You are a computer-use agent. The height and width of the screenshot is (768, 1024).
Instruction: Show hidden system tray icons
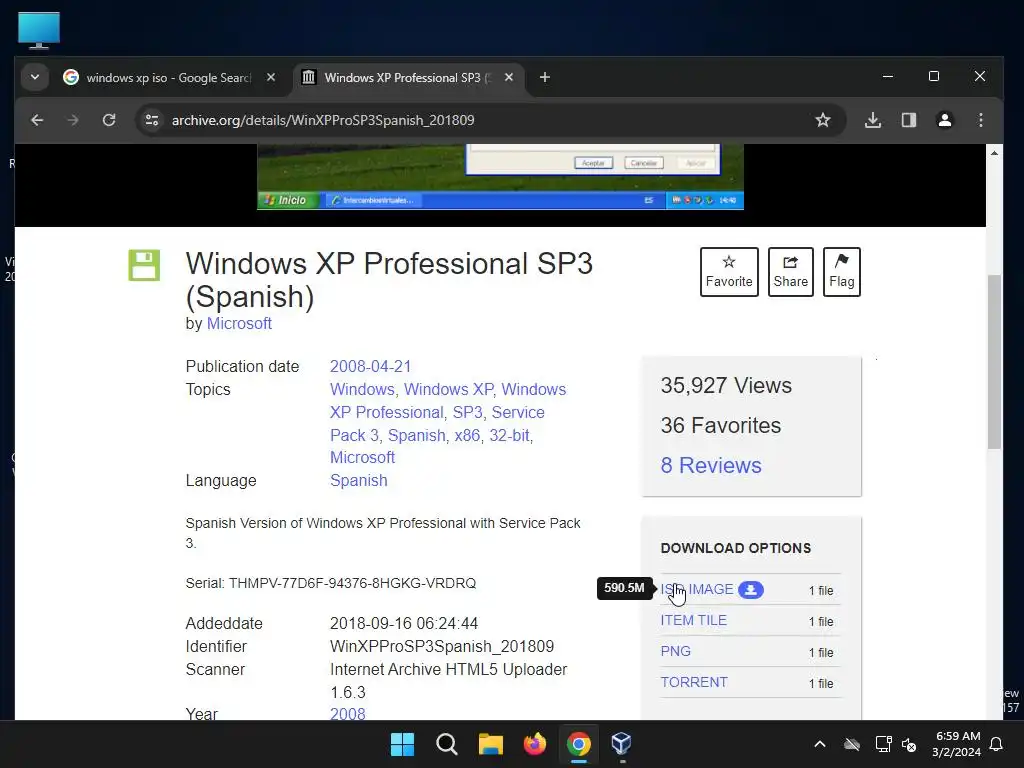click(x=820, y=744)
